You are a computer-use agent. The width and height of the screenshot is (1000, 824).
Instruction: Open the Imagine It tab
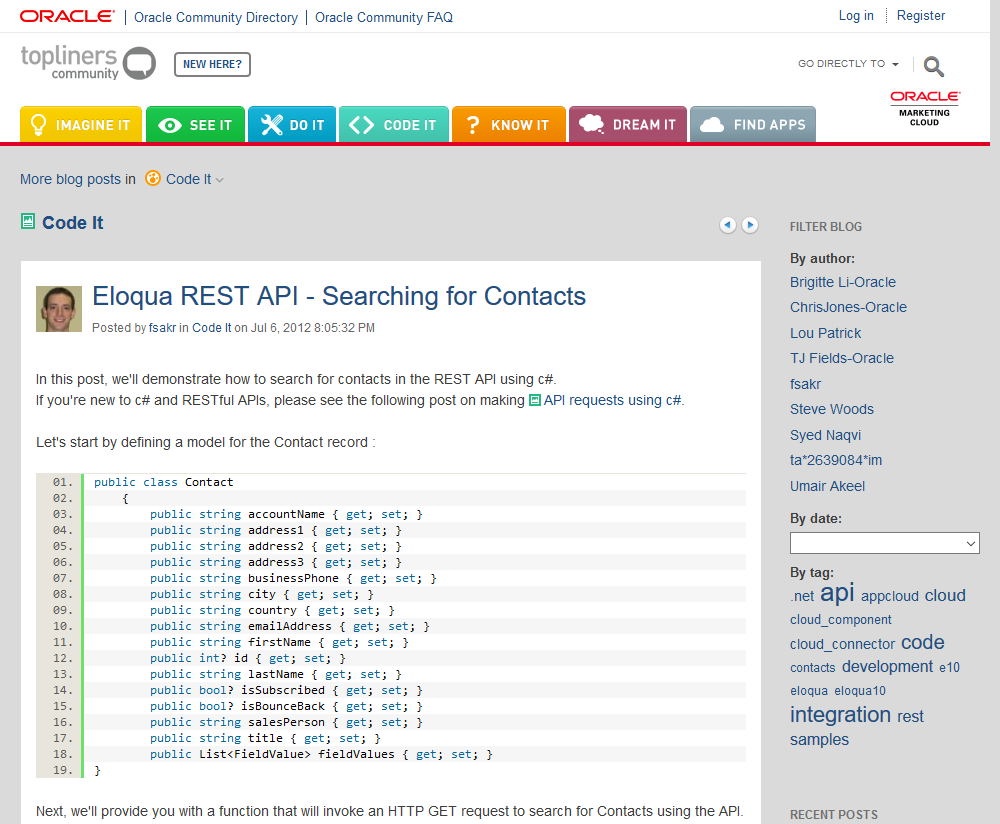pos(81,124)
